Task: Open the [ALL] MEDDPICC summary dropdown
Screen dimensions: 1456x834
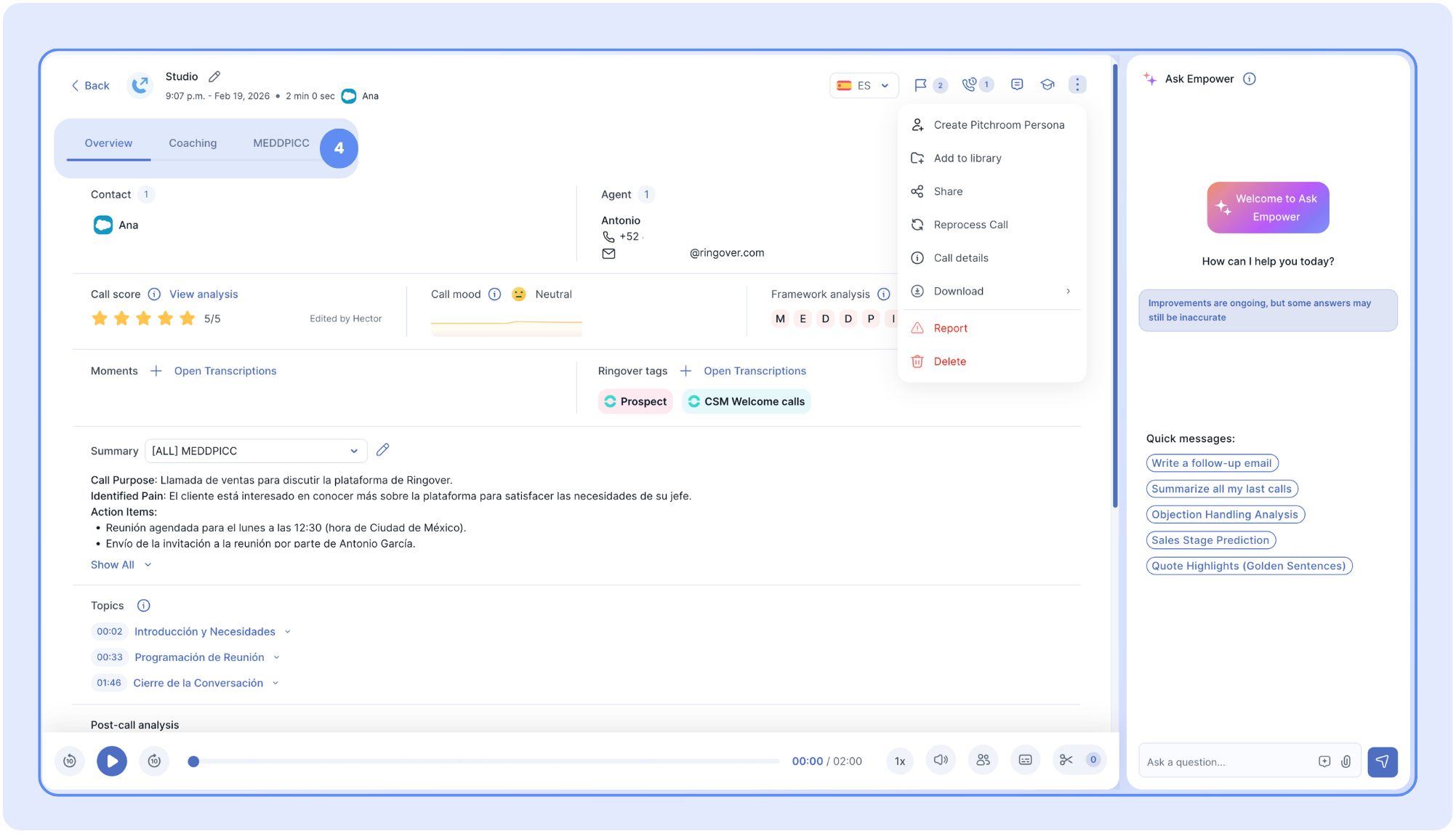Action: click(x=255, y=451)
